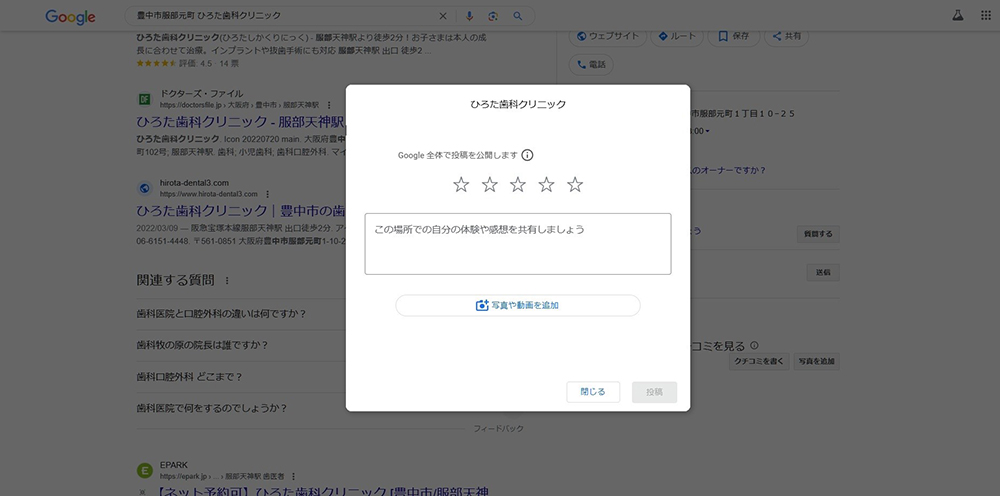The width and height of the screenshot is (1000, 496).
Task: Focus the review text area
Action: tap(517, 243)
